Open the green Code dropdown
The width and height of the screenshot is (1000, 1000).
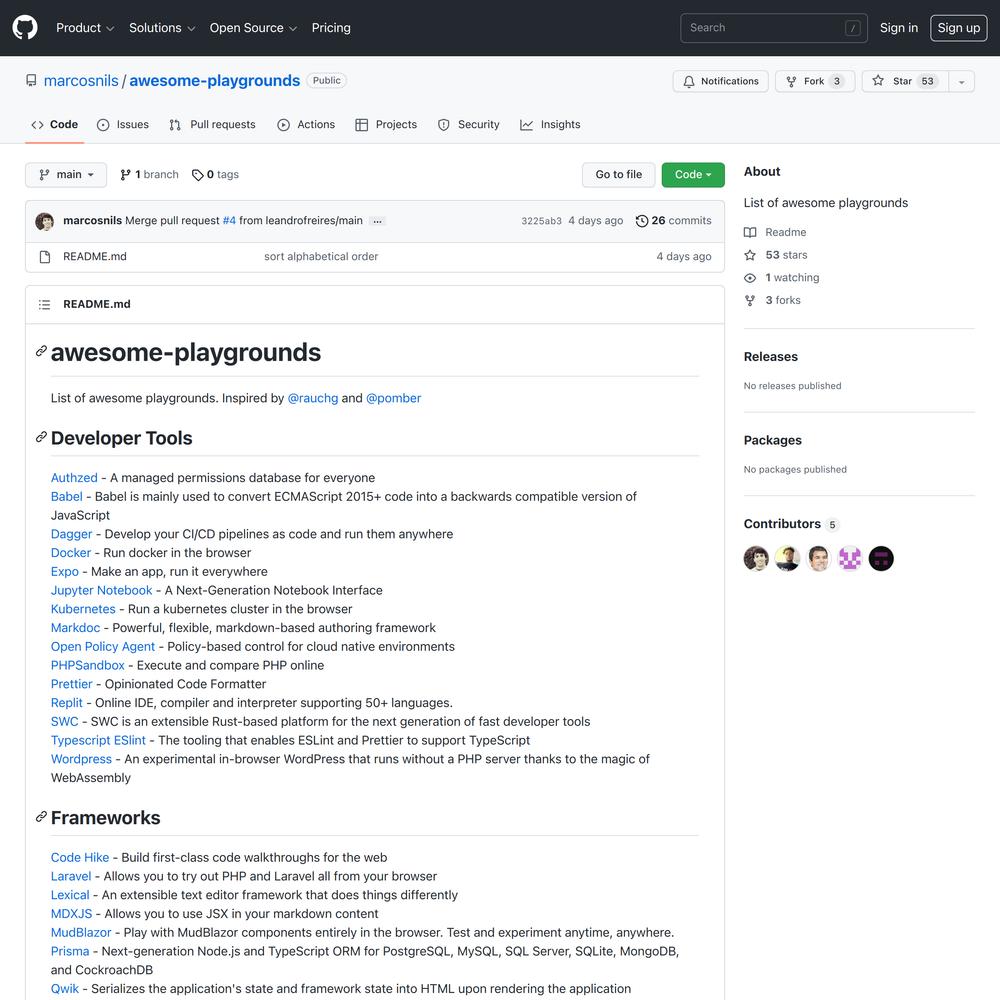[693, 175]
